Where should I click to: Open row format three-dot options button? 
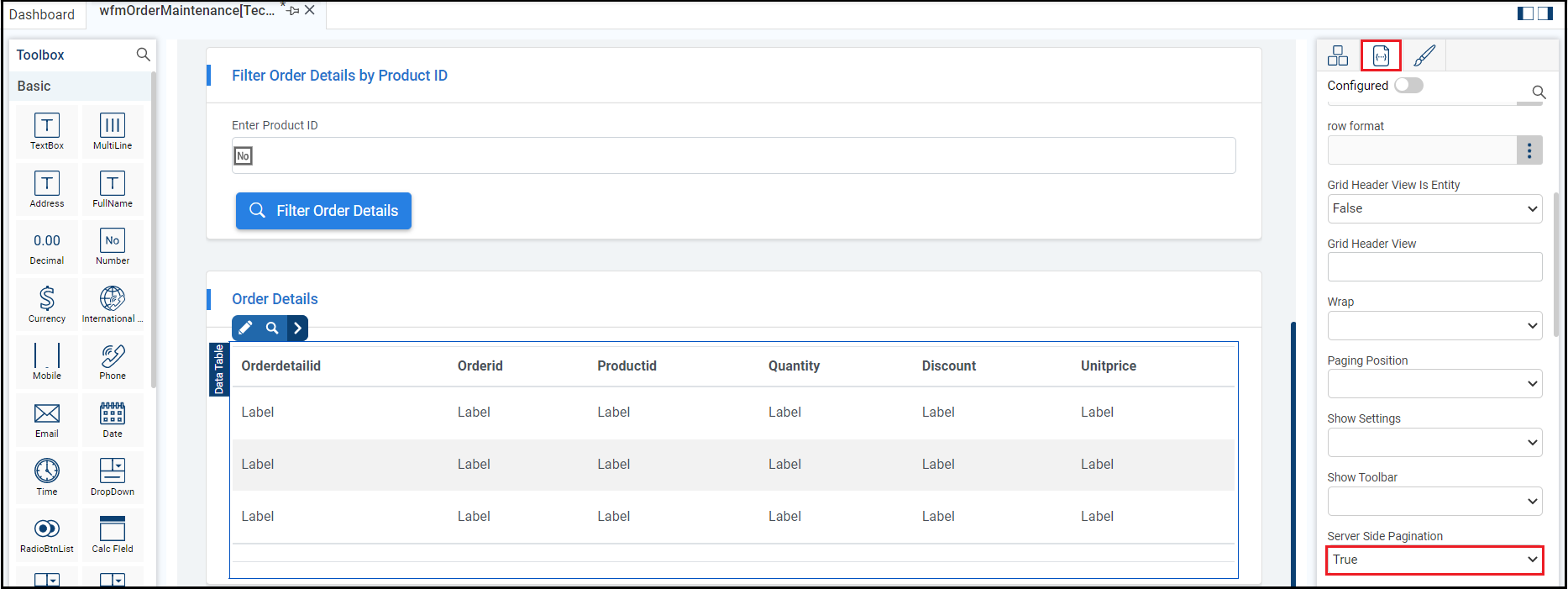1529,150
